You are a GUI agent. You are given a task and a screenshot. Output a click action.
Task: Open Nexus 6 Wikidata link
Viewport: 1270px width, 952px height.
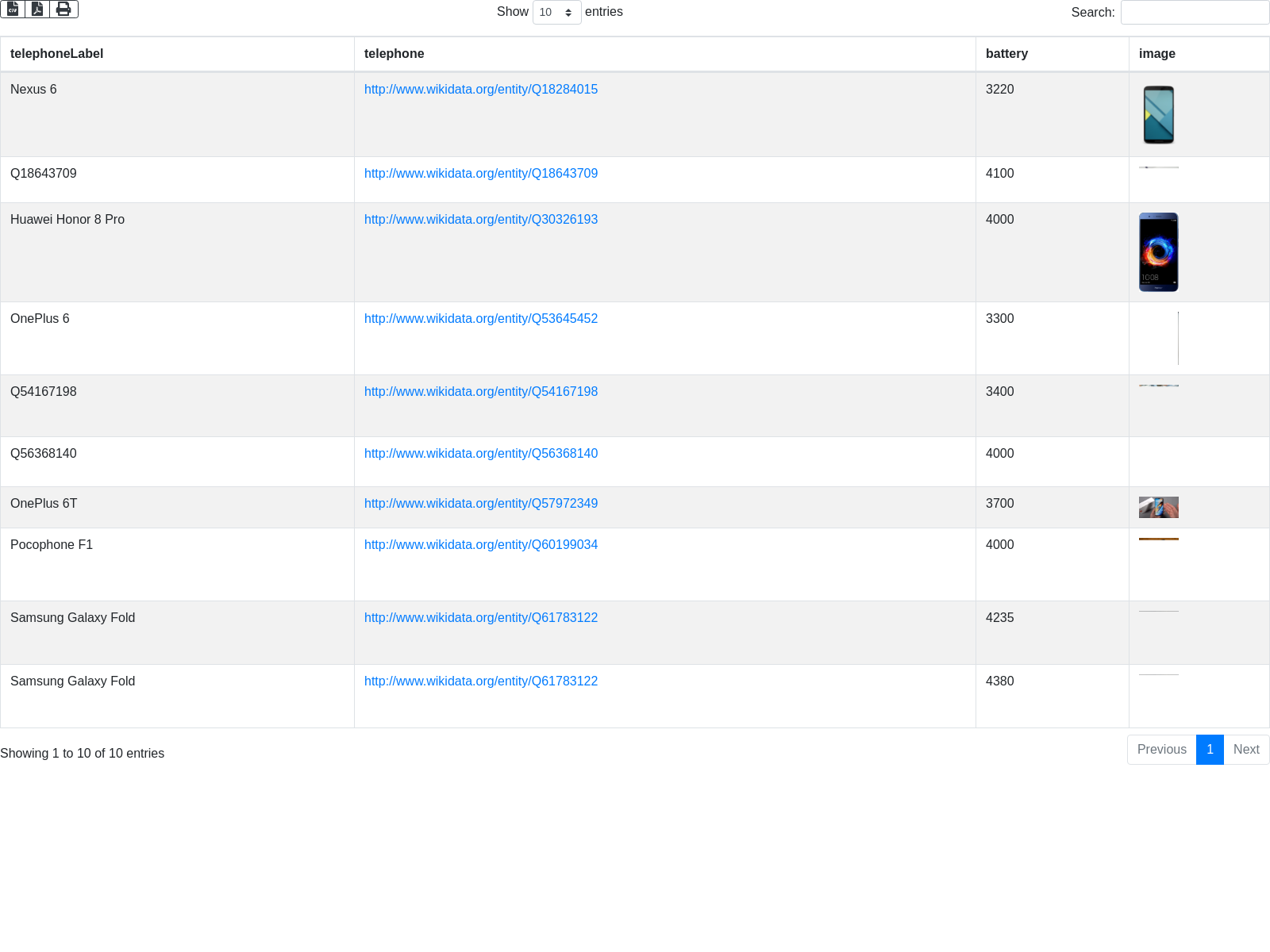480,90
